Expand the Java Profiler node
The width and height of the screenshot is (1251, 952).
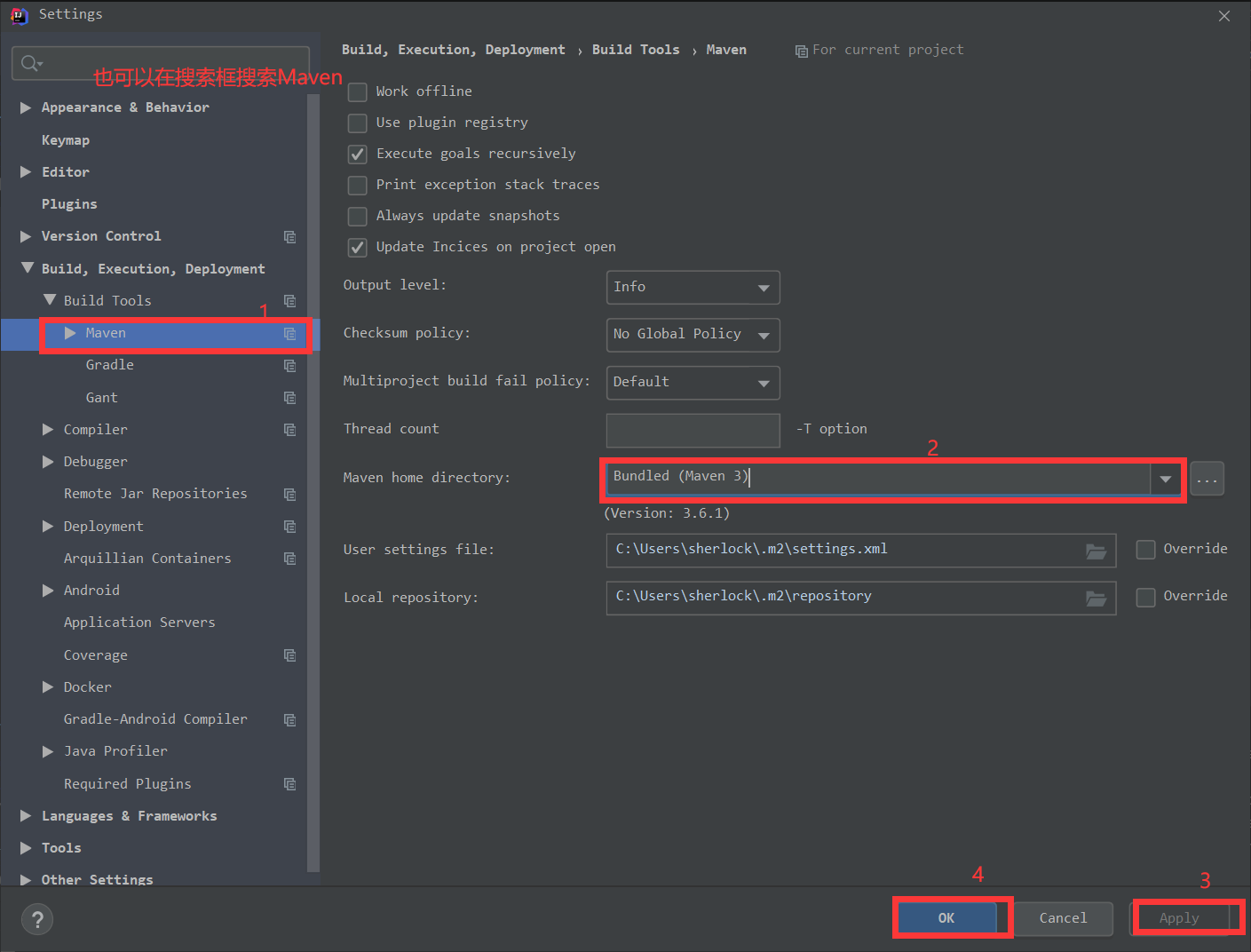48,751
